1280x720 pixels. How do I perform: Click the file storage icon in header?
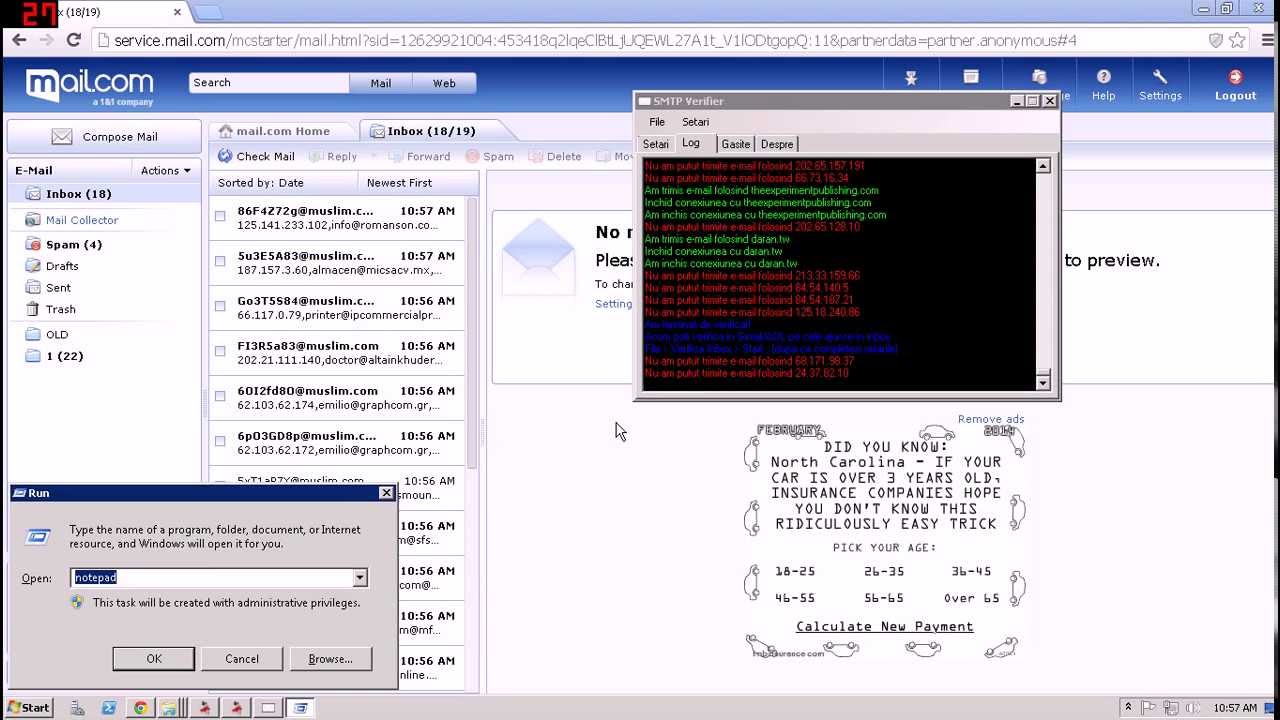point(1039,77)
